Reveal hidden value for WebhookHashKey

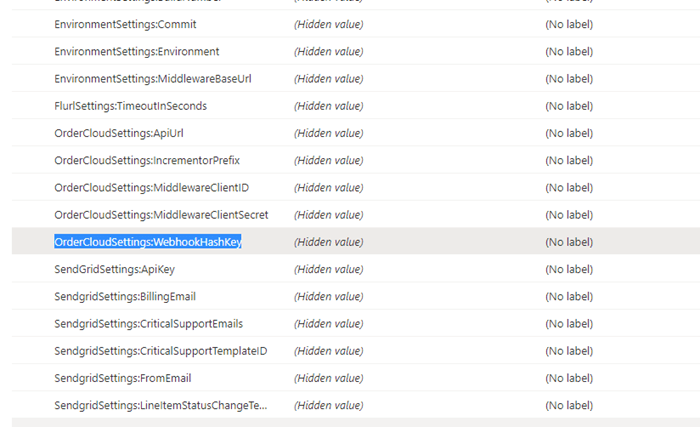point(329,242)
